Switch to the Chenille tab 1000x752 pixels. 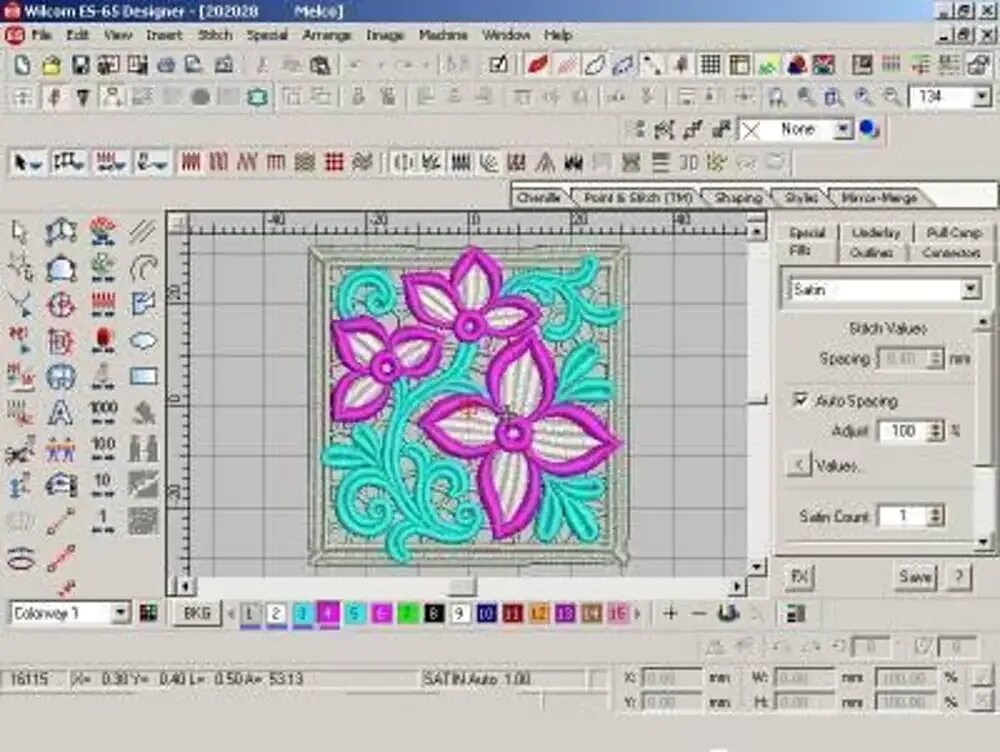tap(539, 198)
